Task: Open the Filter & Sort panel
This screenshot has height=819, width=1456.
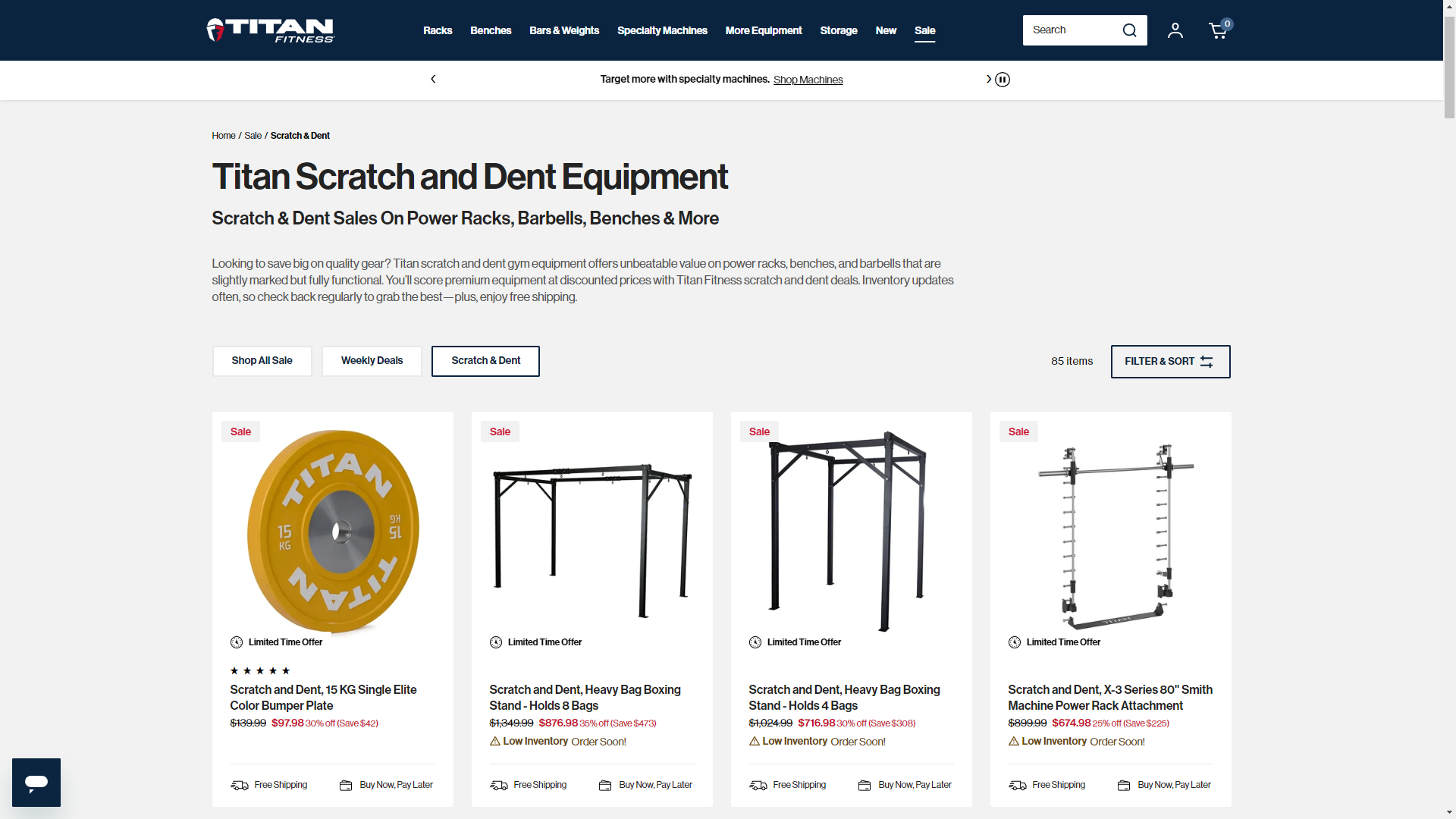Action: (1170, 362)
